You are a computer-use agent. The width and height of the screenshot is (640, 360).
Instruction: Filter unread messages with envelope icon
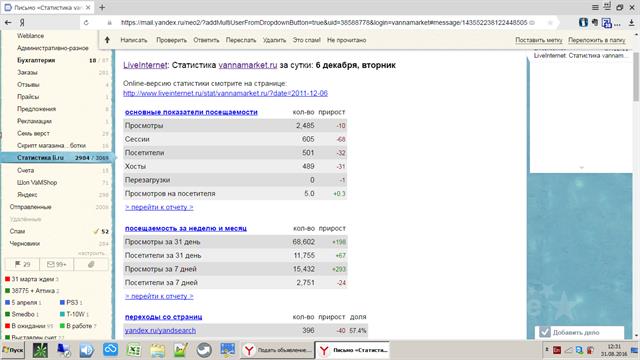click(x=57, y=264)
